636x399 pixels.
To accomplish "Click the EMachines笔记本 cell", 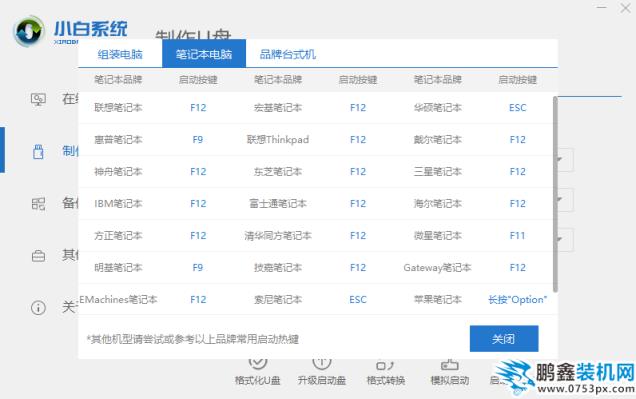I will click(x=118, y=300).
